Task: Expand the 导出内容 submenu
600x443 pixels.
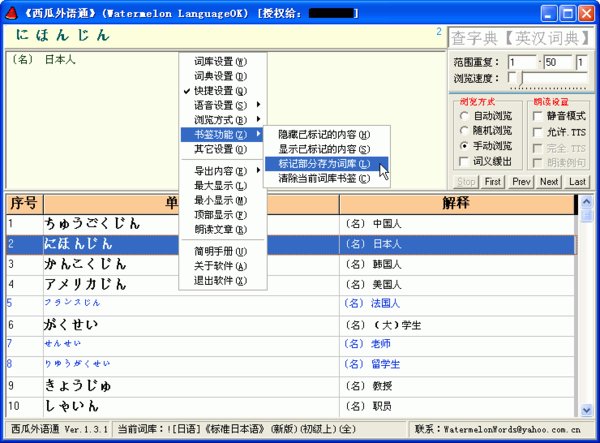Action: pos(221,171)
